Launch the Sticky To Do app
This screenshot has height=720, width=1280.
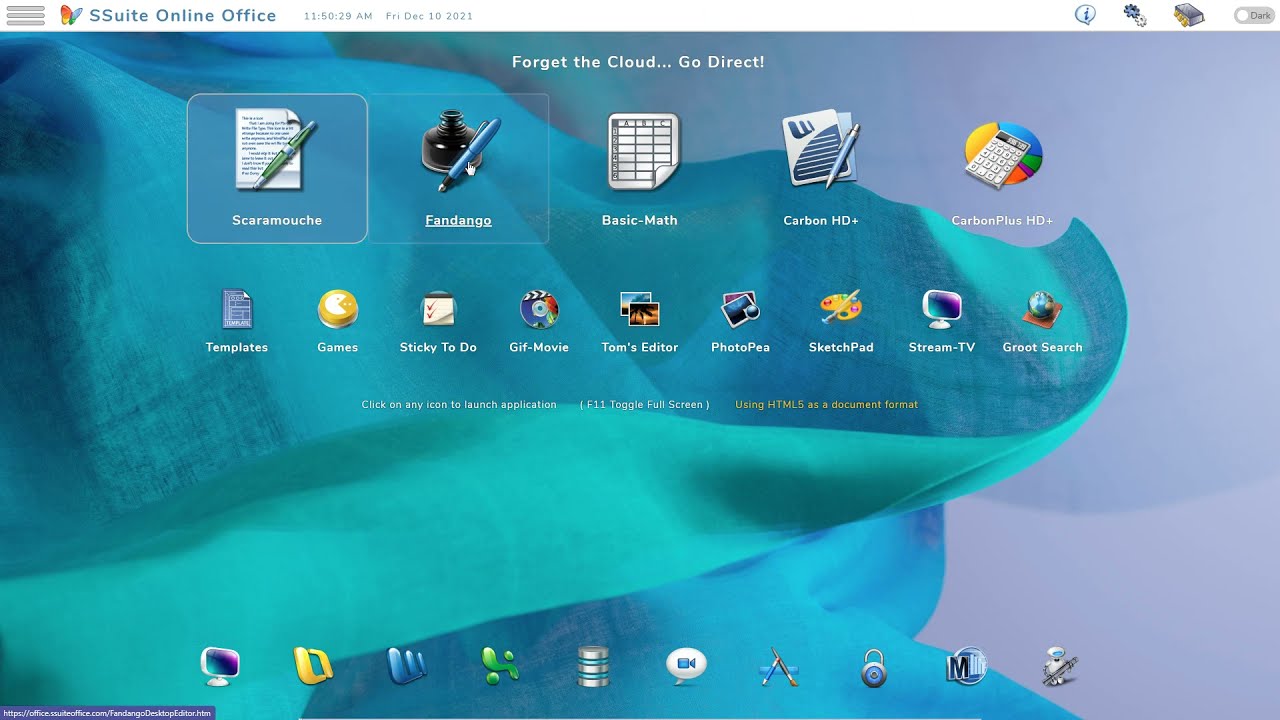point(438,309)
